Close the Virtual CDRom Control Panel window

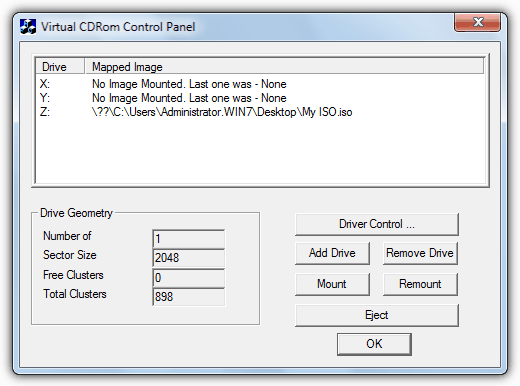click(477, 22)
